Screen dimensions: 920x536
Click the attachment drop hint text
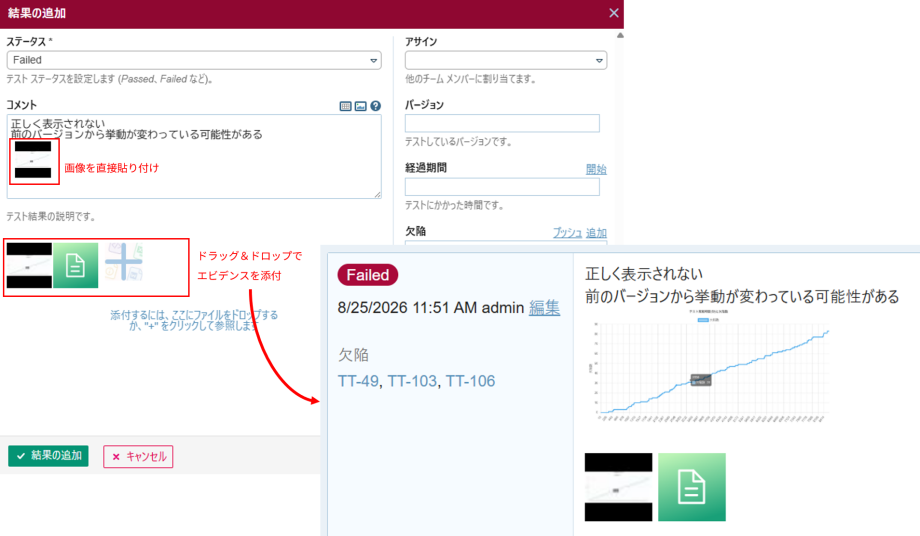pos(194,320)
